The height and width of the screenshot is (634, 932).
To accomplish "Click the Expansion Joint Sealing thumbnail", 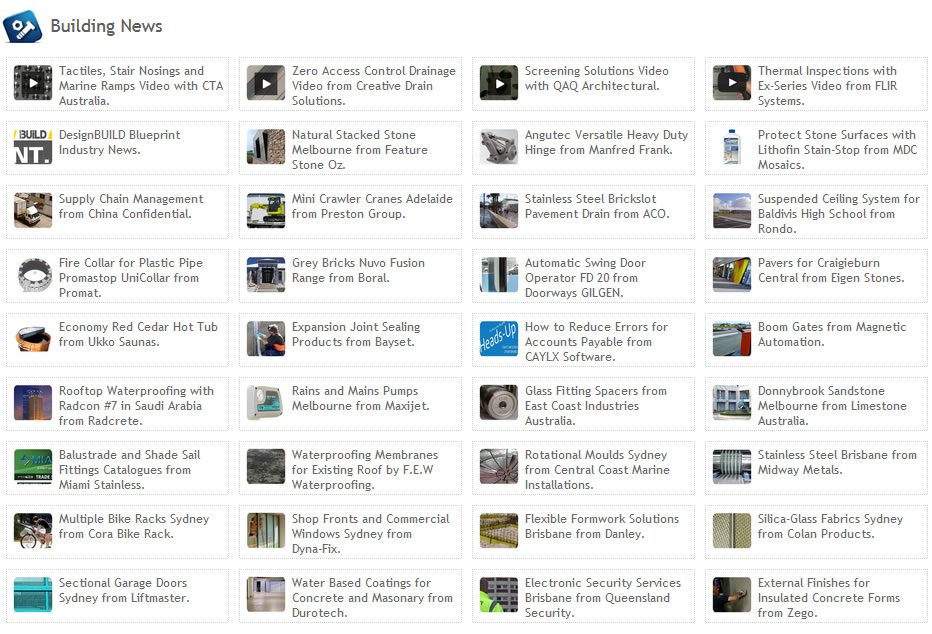I will click(266, 339).
